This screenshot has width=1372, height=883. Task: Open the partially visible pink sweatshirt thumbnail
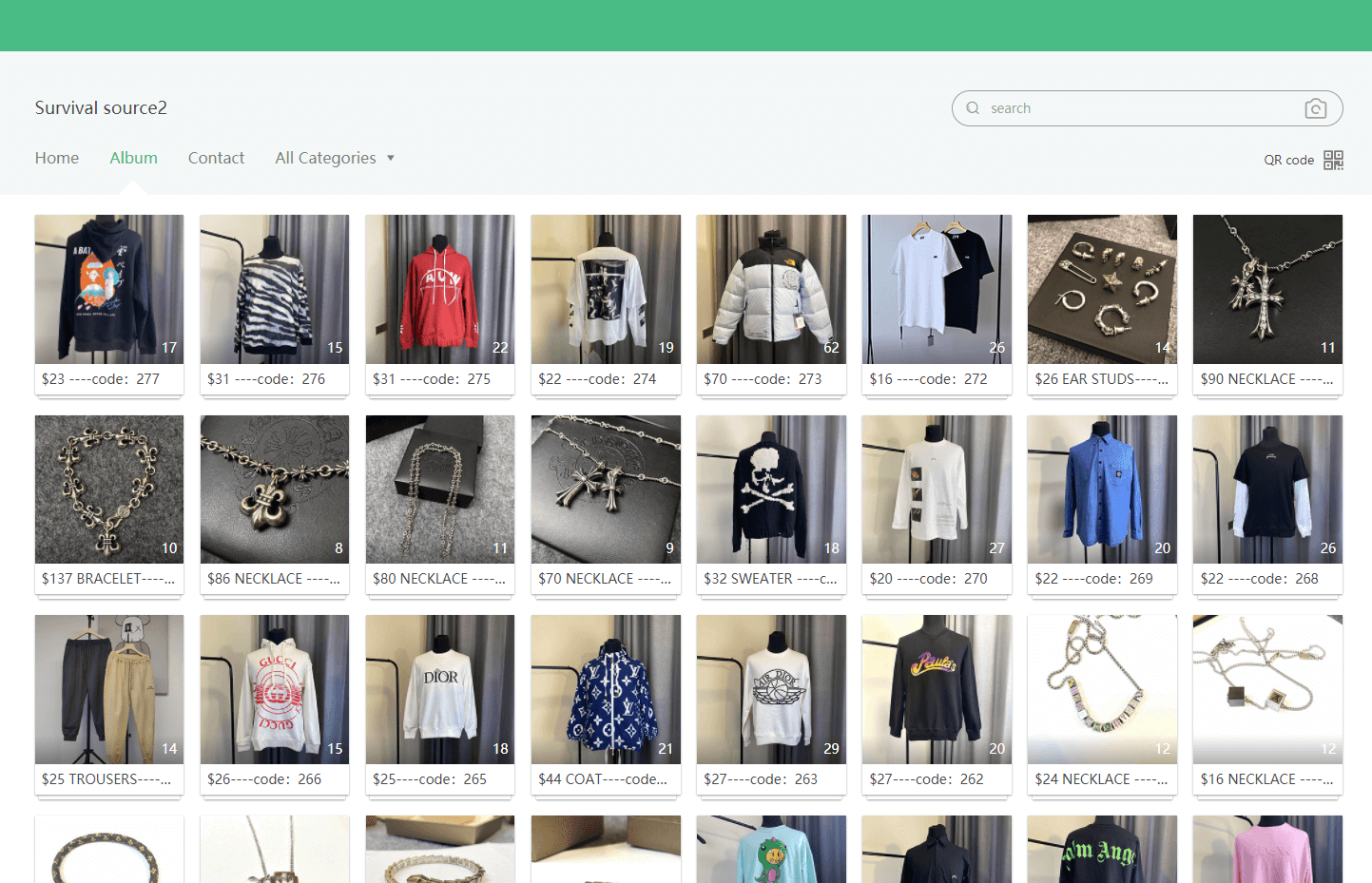tap(1267, 849)
